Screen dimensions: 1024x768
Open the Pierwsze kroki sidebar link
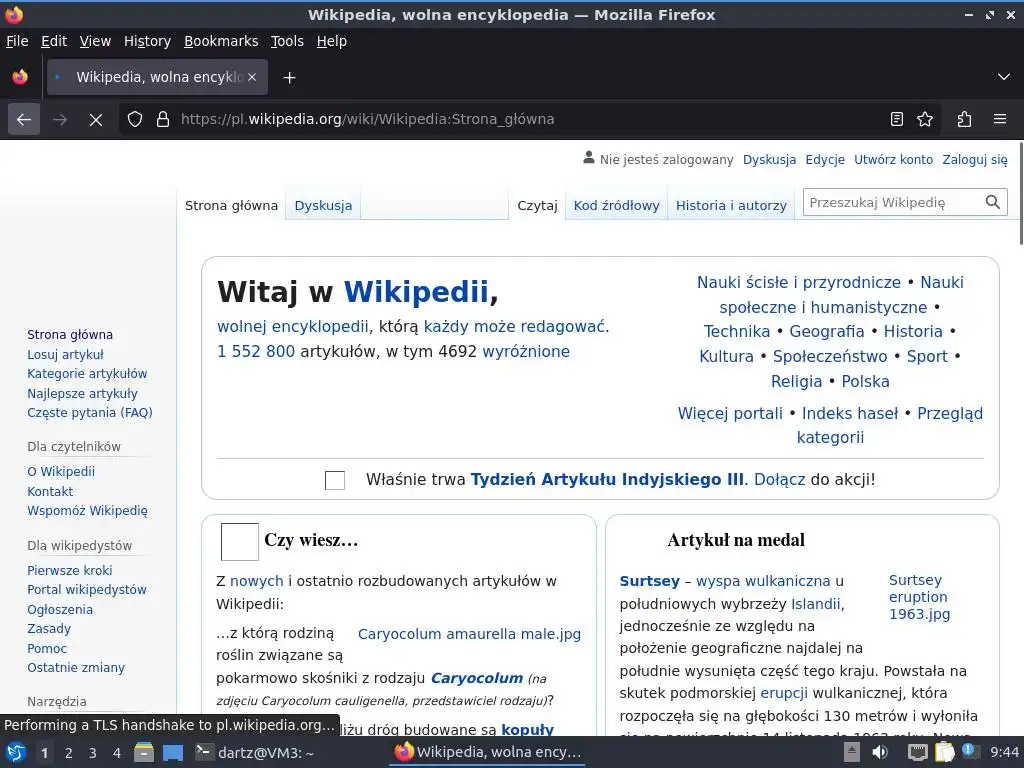point(69,570)
